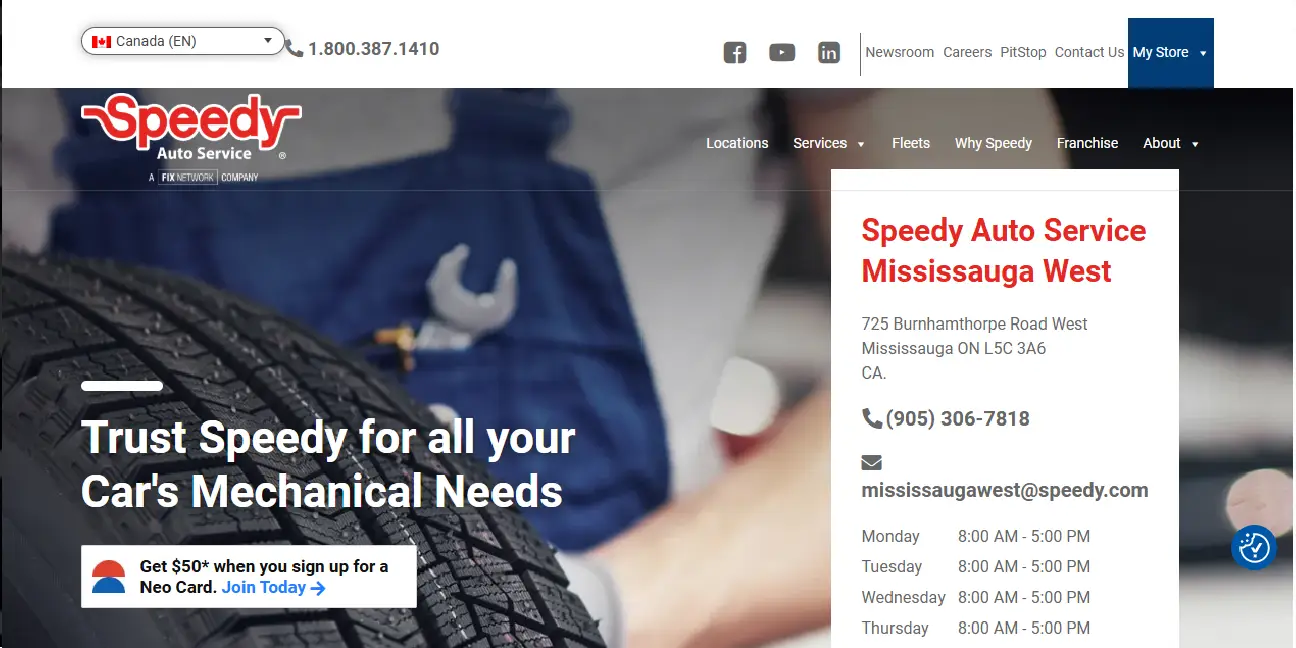1296x648 pixels.
Task: Expand the About menu
Action: click(1171, 143)
